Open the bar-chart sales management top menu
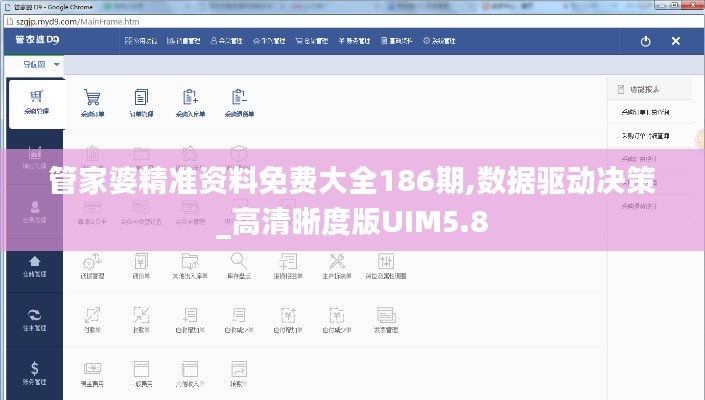Screen dimensions: 705x400 pos(183,41)
